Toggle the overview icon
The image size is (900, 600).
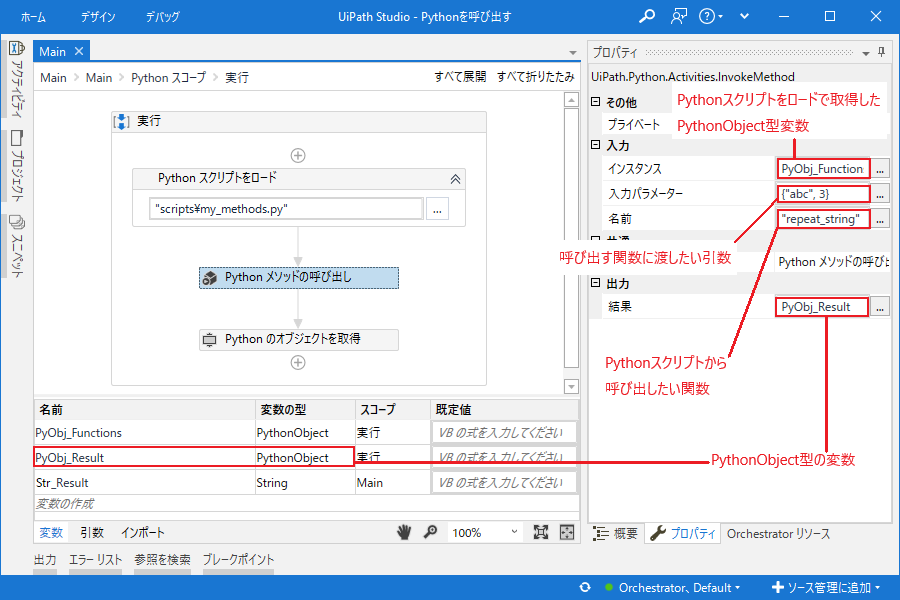tap(567, 532)
